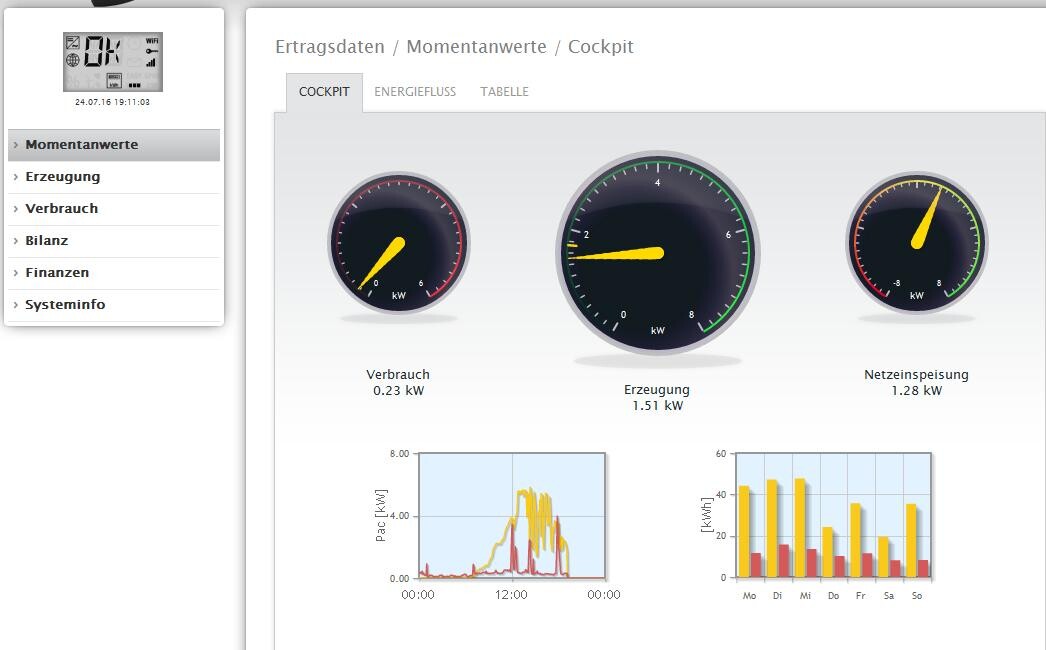Expand the Verbrauch sidebar section
Screen dimensions: 1046x650
pyautogui.click(x=62, y=209)
